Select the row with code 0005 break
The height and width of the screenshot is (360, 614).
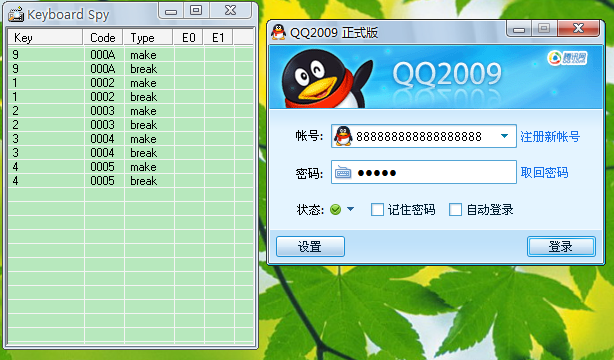click(130, 181)
